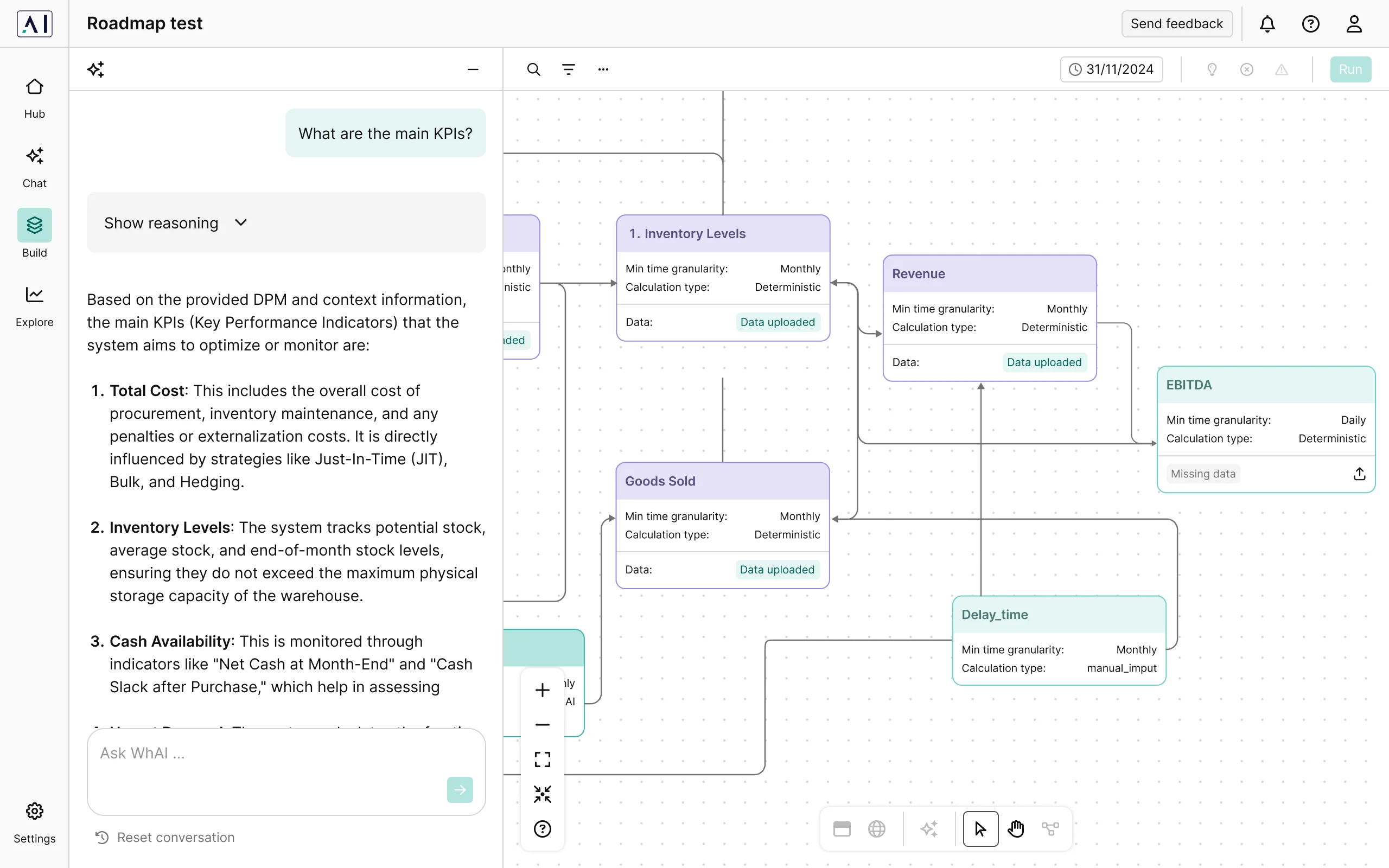Screen dimensions: 1389x868
Task: Open the help icon in the header
Action: coord(1310,23)
